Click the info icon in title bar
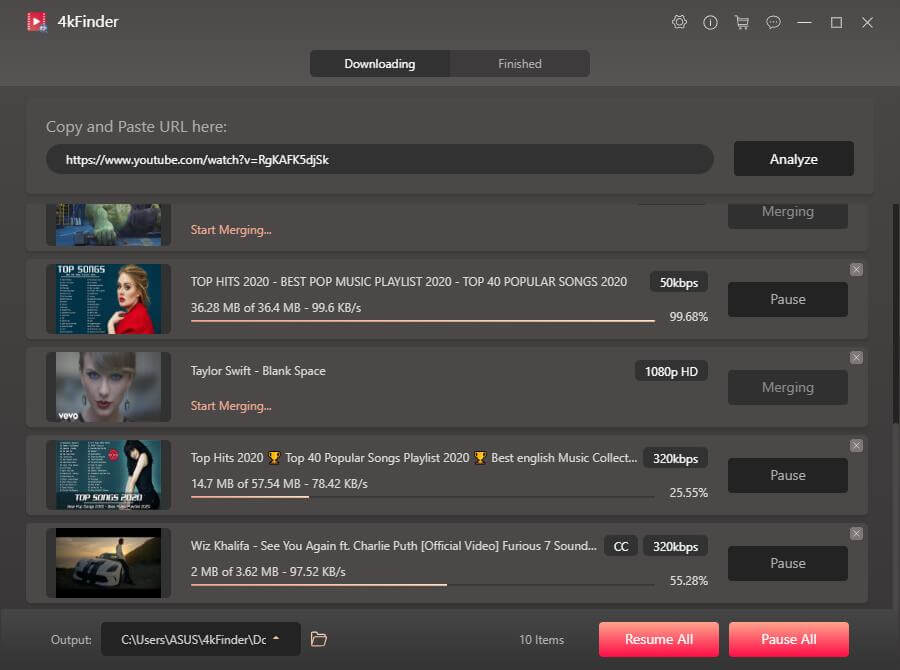900x670 pixels. (x=711, y=22)
